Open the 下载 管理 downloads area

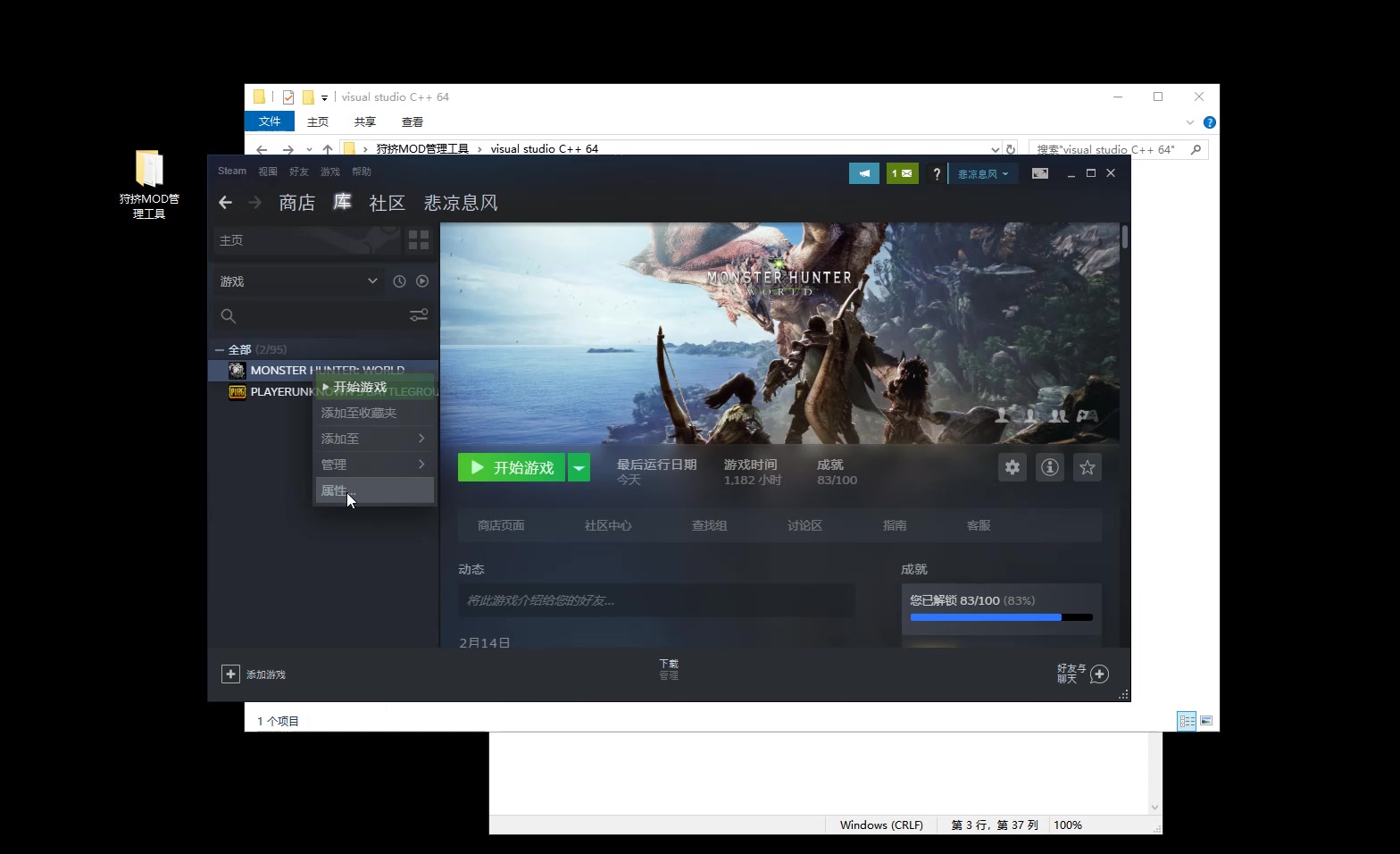(x=669, y=669)
